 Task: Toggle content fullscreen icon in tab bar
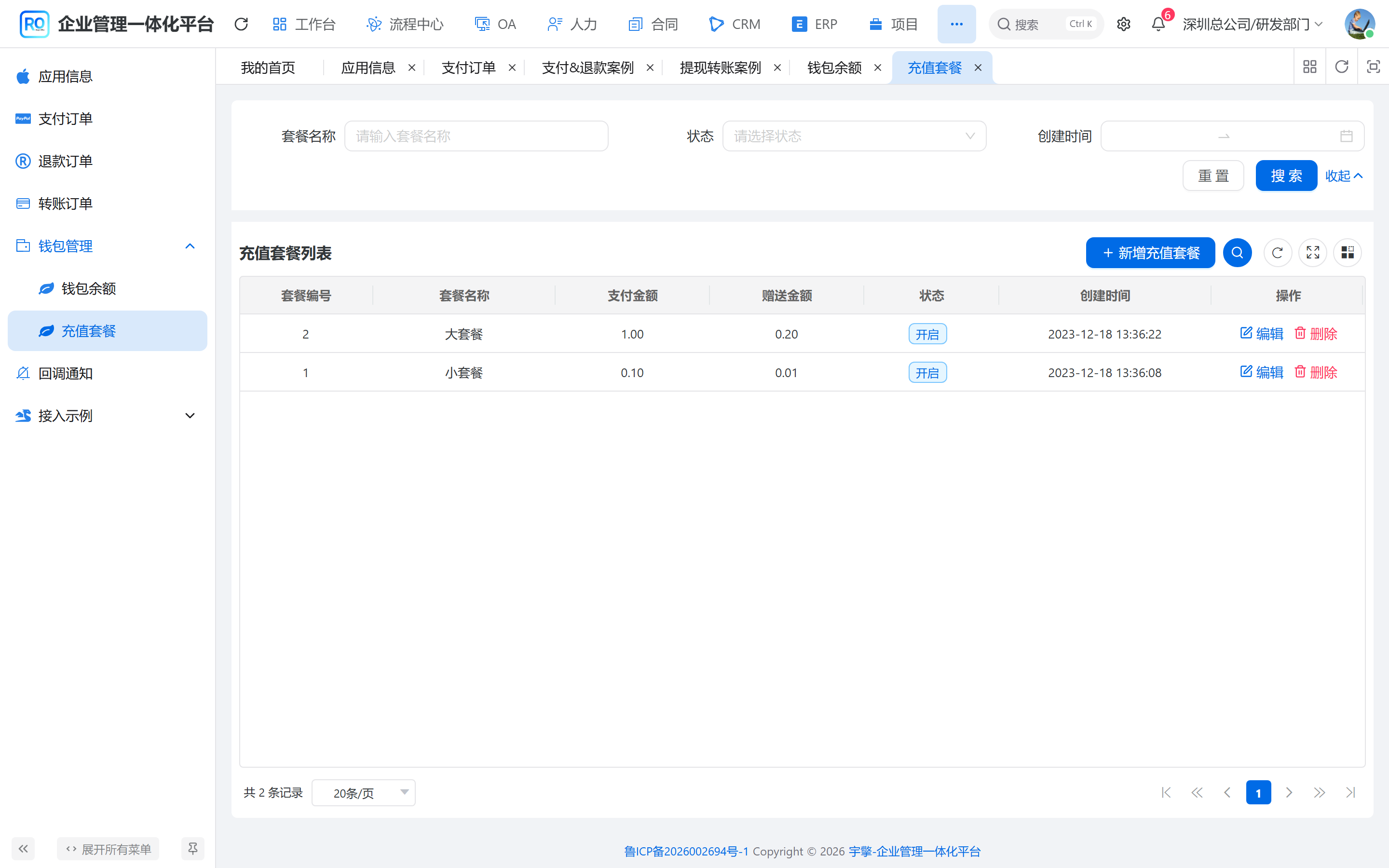point(1373,67)
